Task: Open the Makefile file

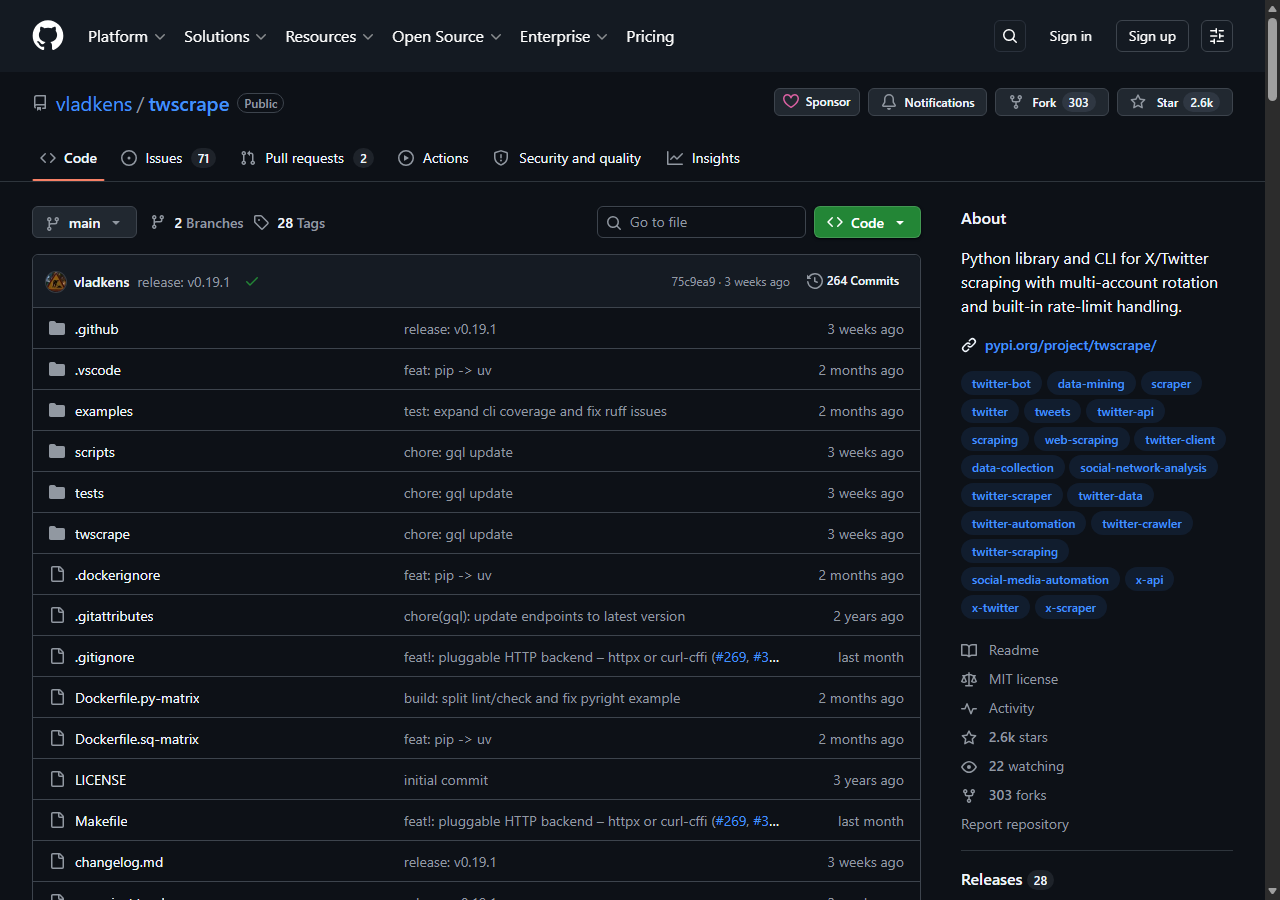Action: (x=101, y=821)
